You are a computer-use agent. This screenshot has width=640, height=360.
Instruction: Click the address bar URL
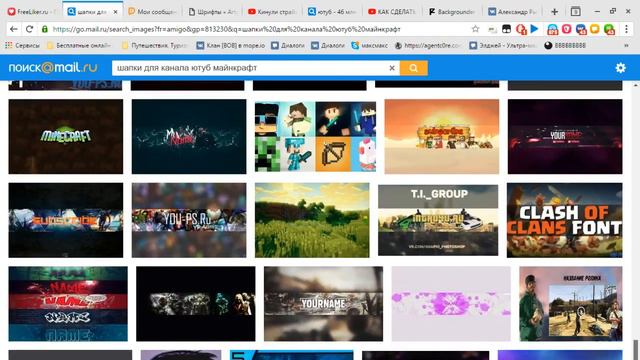227,29
